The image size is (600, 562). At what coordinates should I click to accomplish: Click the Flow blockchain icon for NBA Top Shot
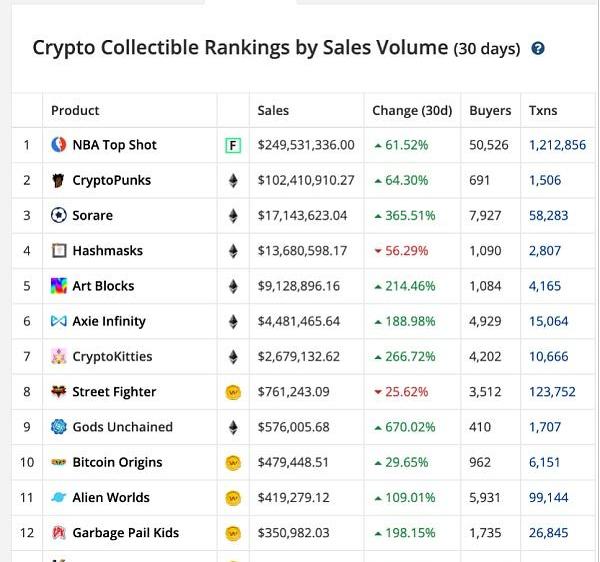click(x=234, y=146)
